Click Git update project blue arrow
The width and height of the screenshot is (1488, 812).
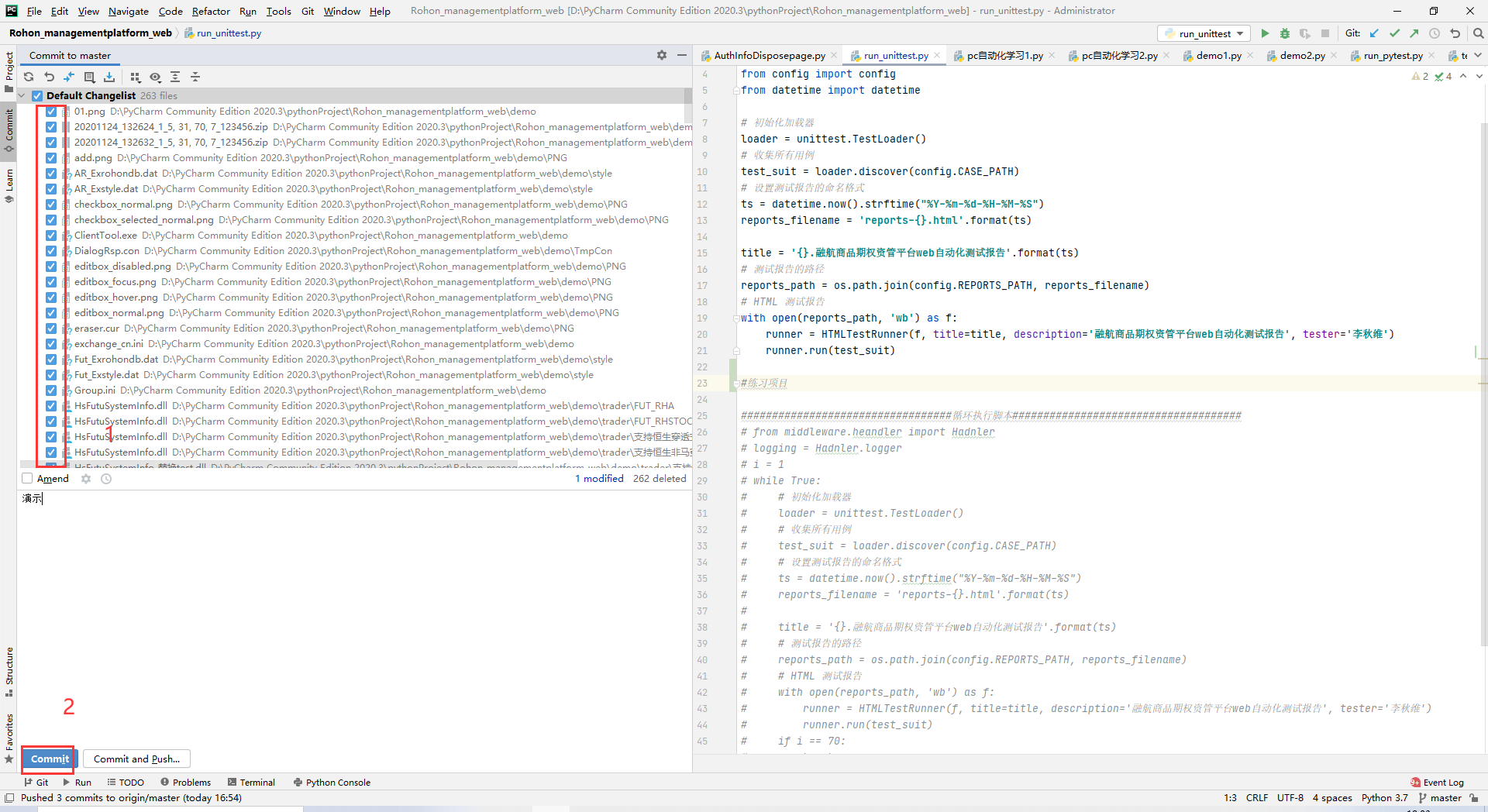pos(1374,33)
